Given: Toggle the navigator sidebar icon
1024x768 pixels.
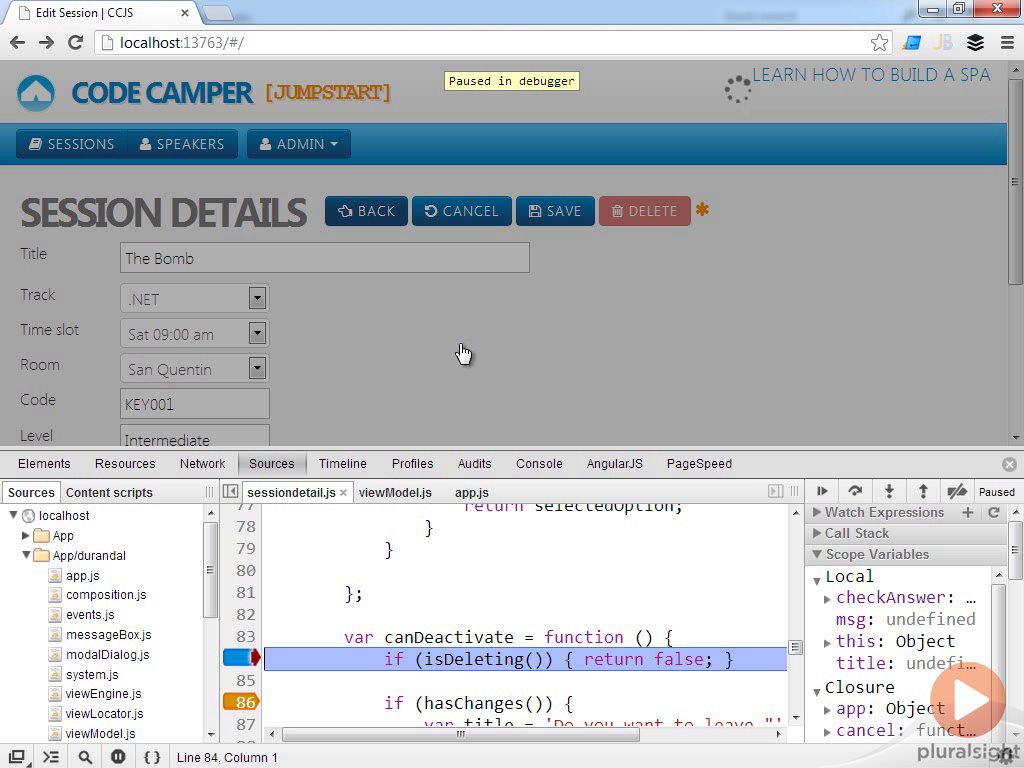Looking at the screenshot, I should click(230, 491).
